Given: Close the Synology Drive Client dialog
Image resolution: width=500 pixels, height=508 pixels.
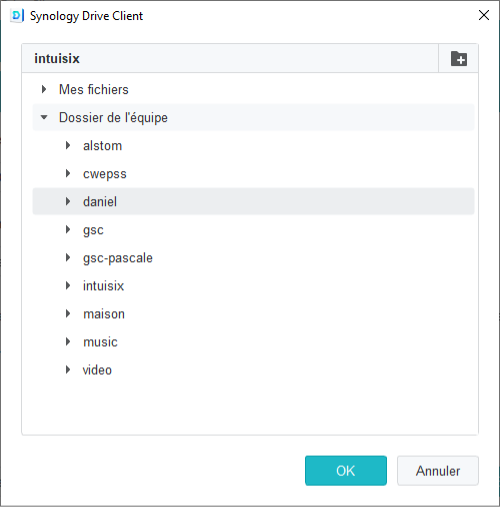Looking at the screenshot, I should point(484,15).
